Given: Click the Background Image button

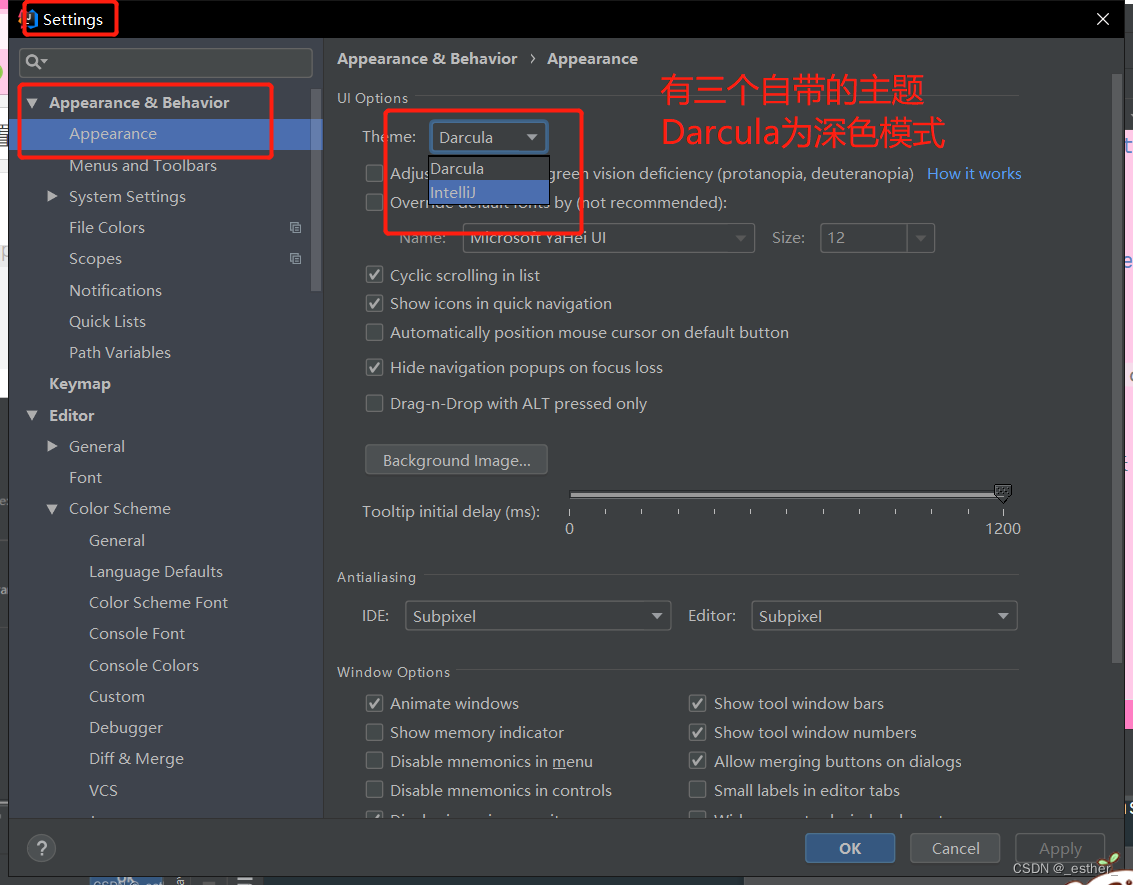Looking at the screenshot, I should (456, 460).
